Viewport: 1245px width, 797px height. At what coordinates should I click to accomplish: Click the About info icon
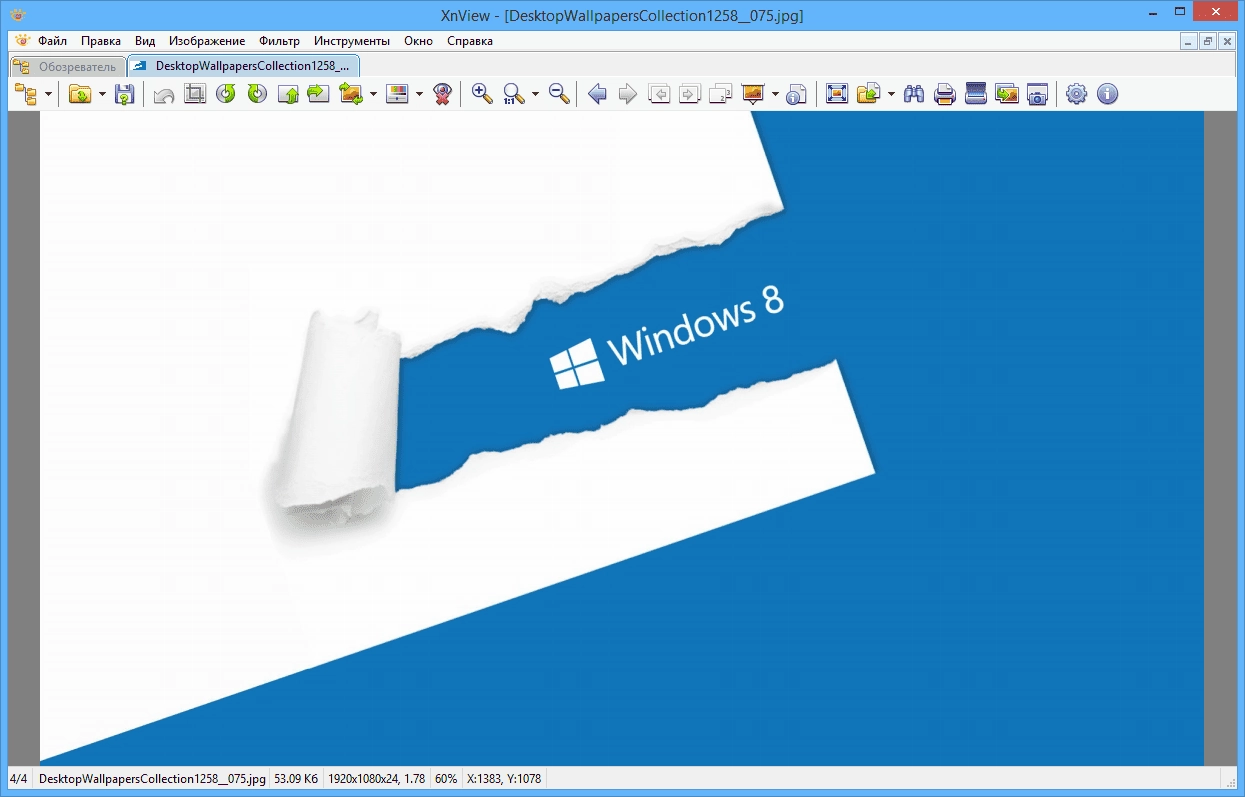tap(1107, 94)
